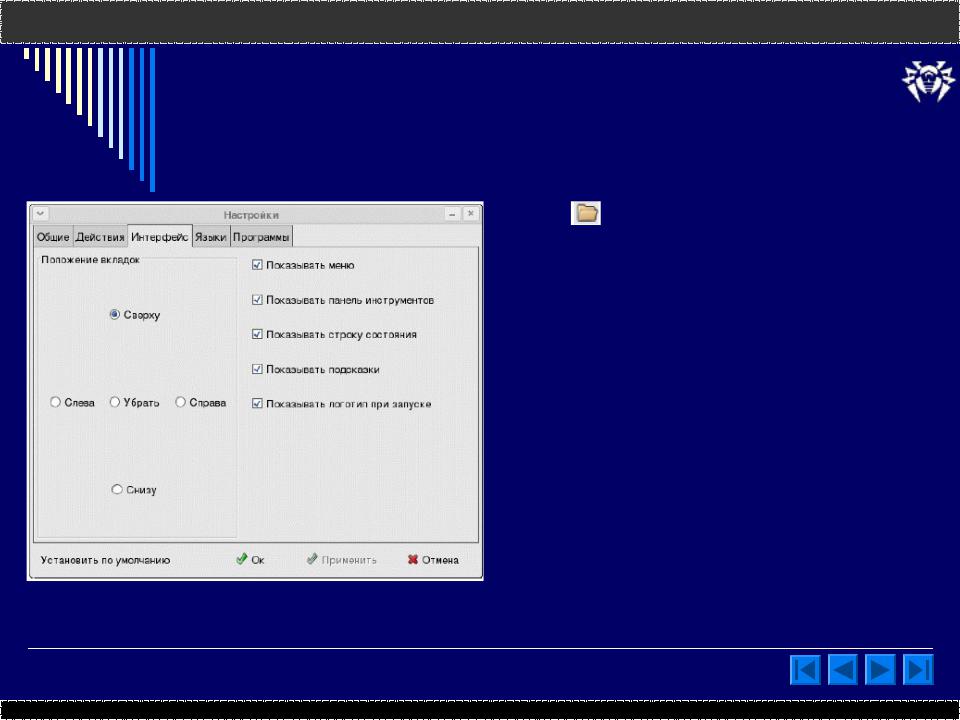Jump to the last slide button

tap(918, 669)
